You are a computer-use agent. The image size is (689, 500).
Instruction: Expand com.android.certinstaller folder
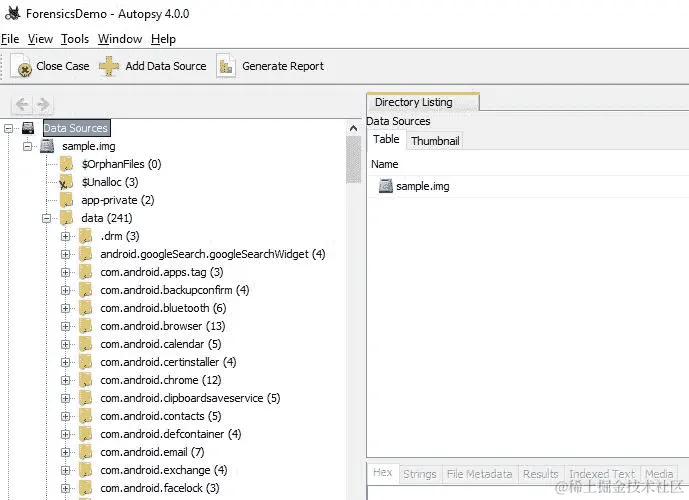point(65,362)
